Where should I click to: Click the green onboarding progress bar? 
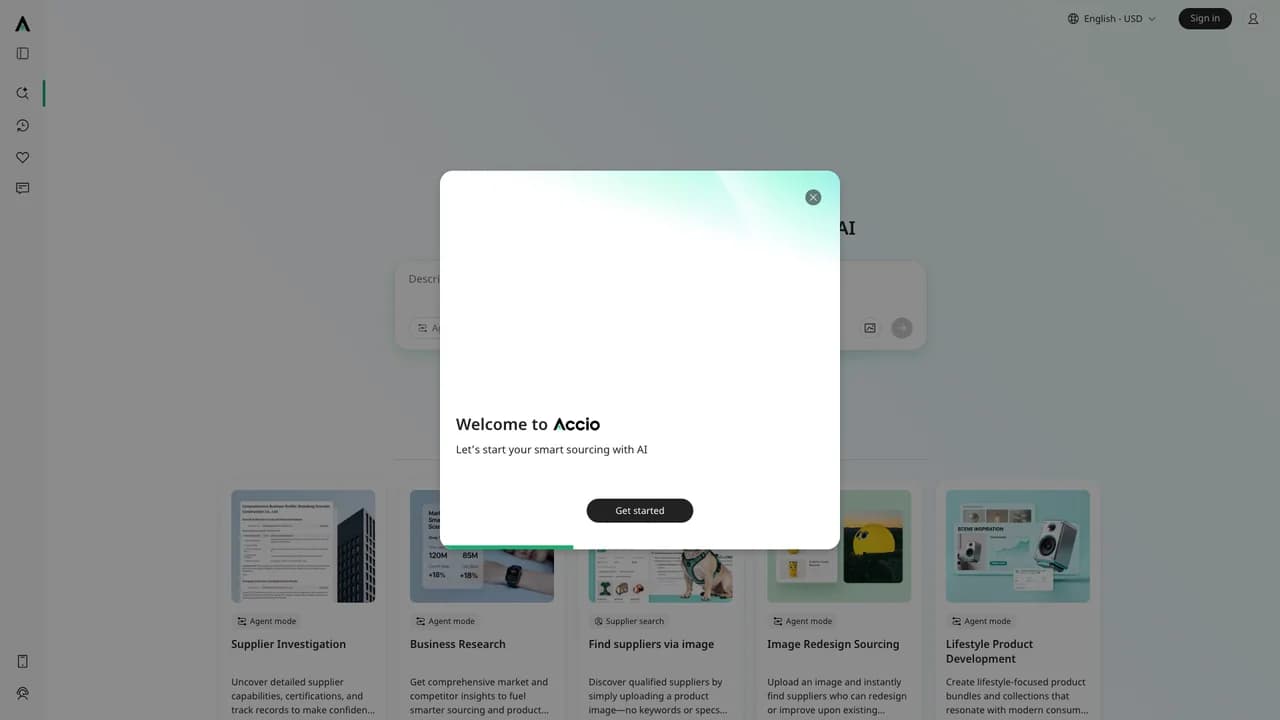507,547
